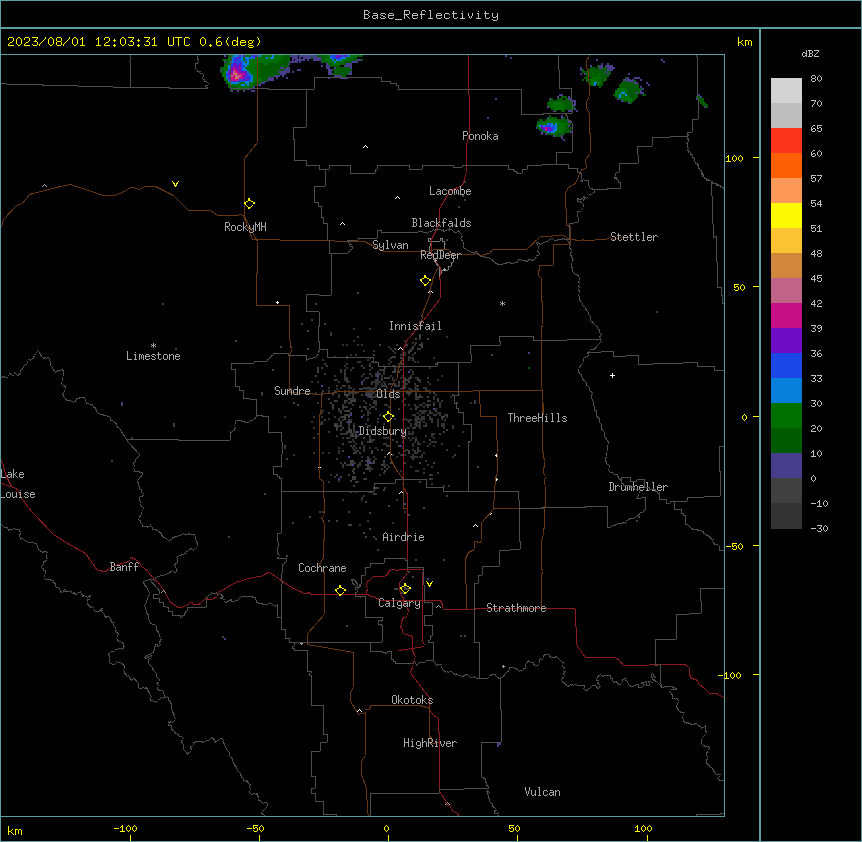Image resolution: width=862 pixels, height=842 pixels.
Task: Click the asterisk marker above Limestone label
Action: pyautogui.click(x=153, y=346)
